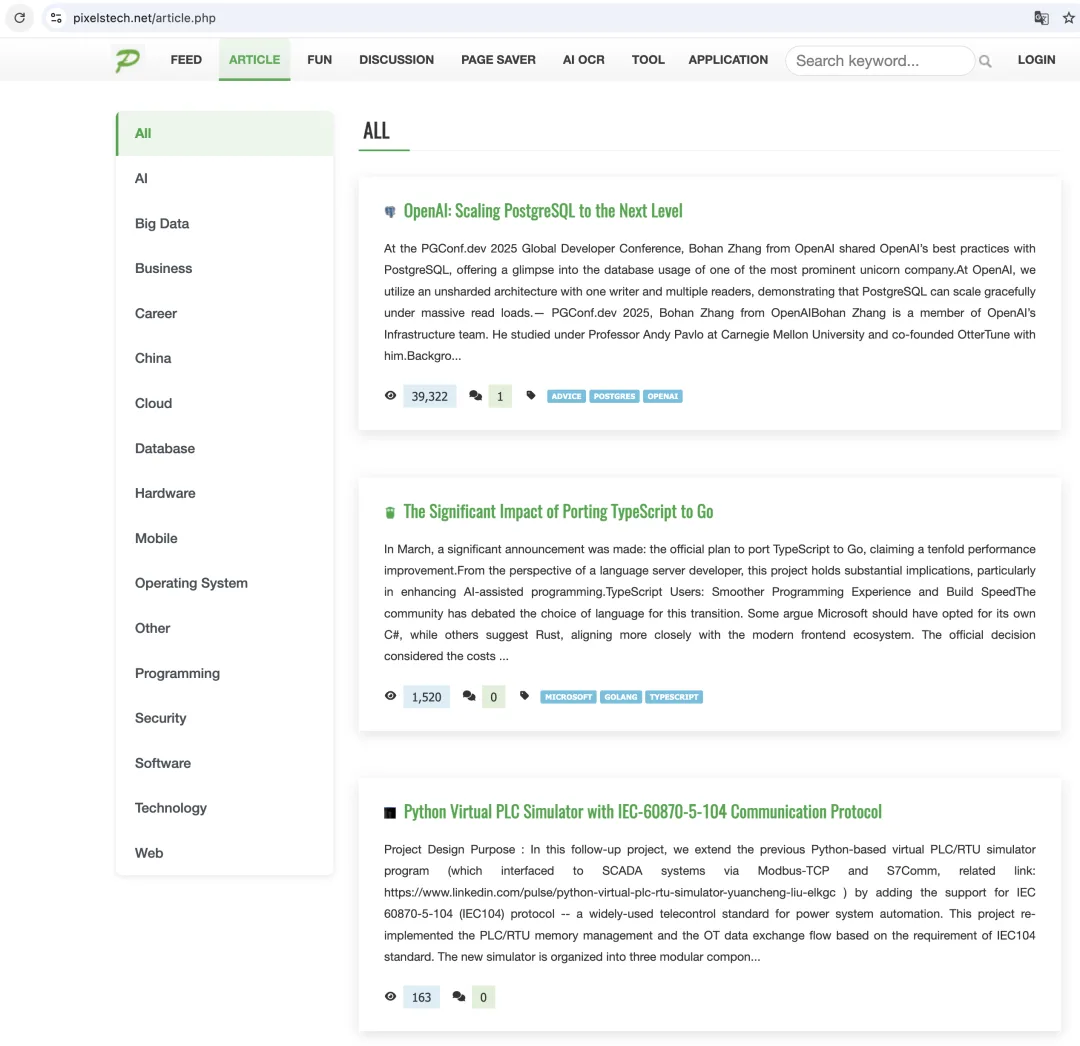Focus the Search keyword input field

click(x=880, y=61)
